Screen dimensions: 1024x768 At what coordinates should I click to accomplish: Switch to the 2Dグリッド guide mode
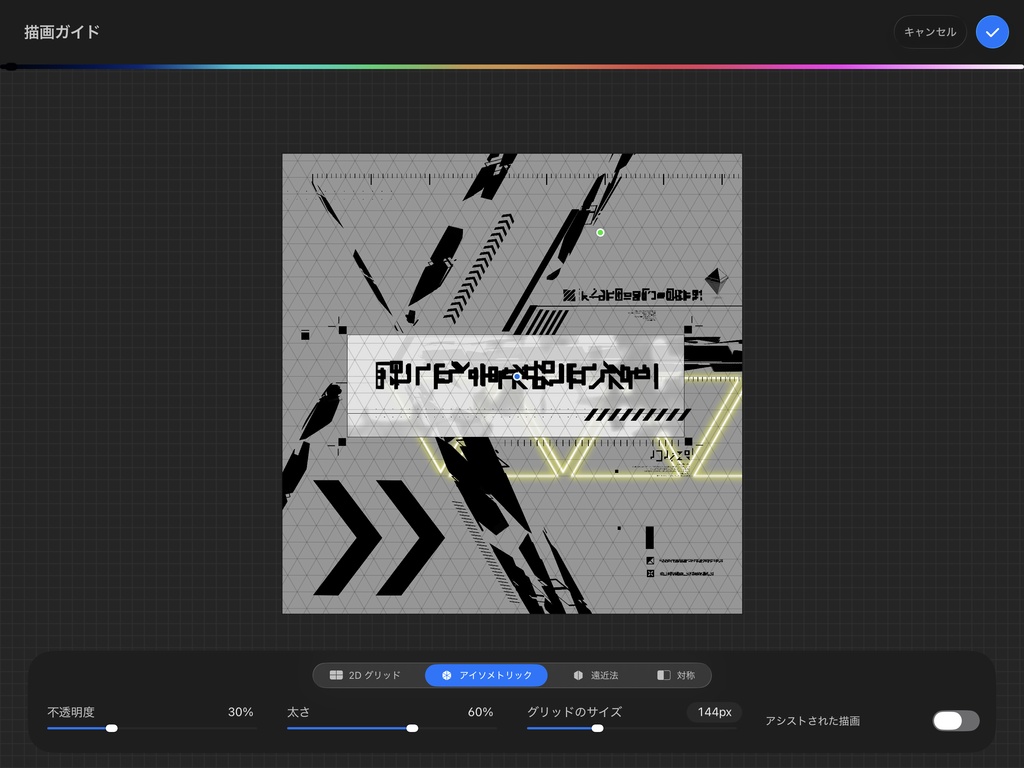coord(365,675)
